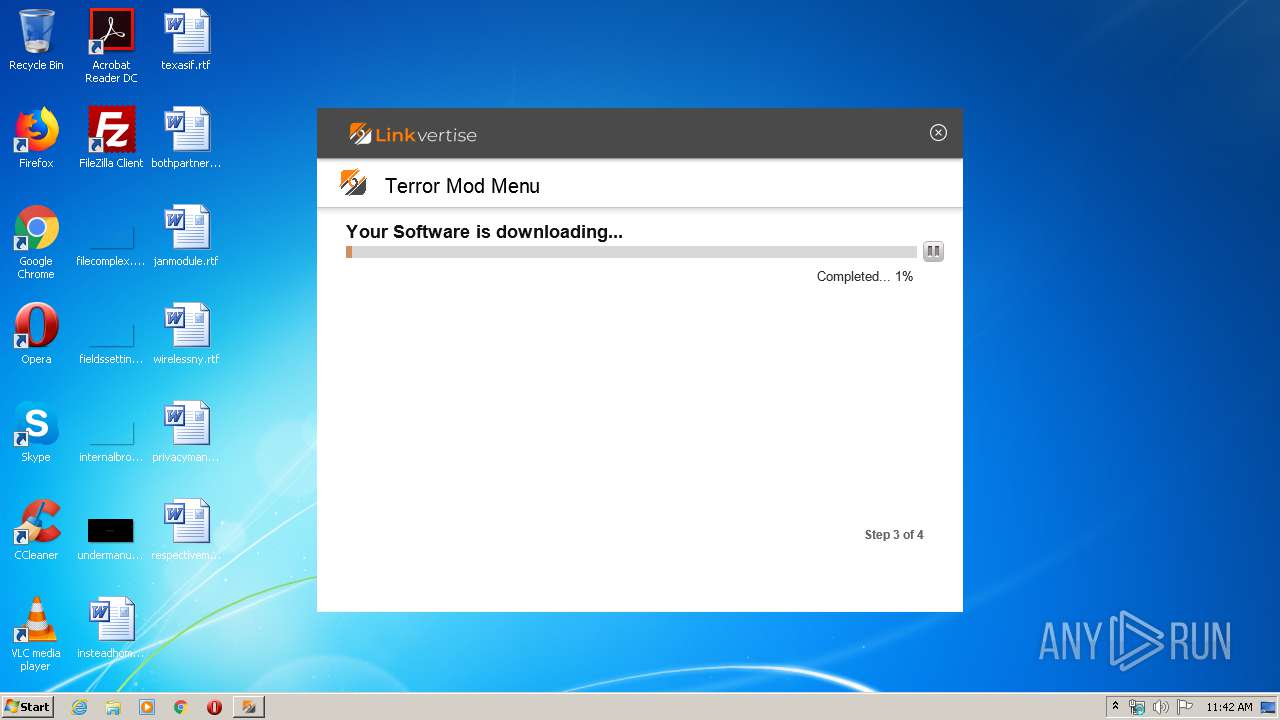This screenshot has height=720, width=1280.
Task: Select the privacyman document icon
Action: (186, 432)
